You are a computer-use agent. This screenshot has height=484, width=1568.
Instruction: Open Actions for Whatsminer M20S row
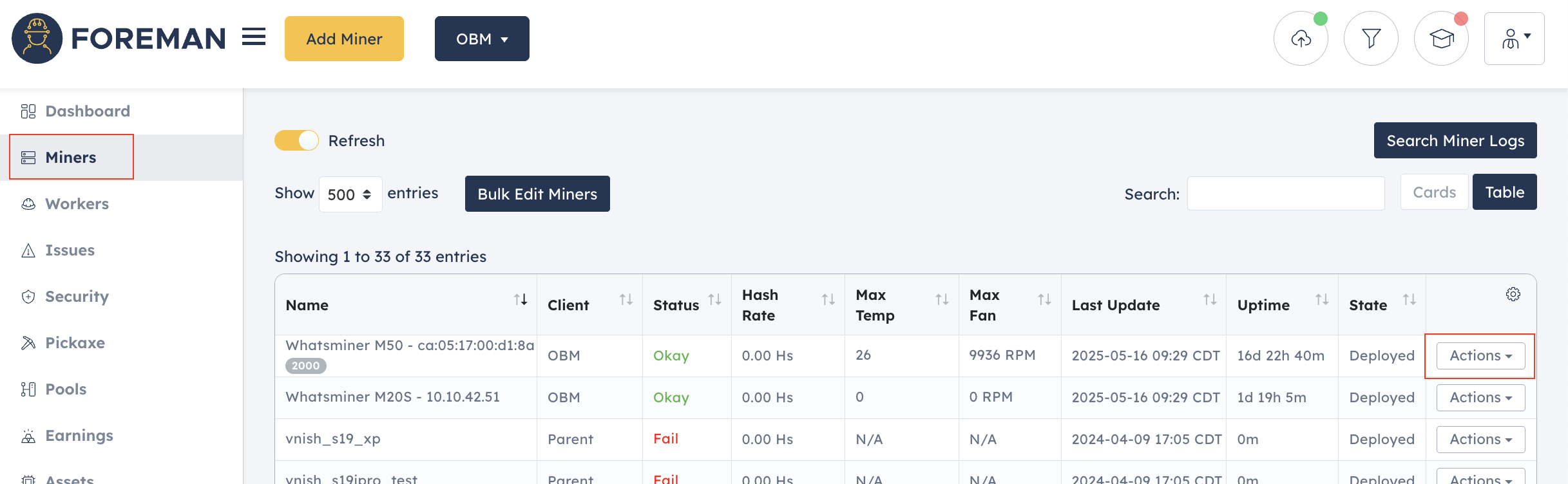coord(1480,398)
